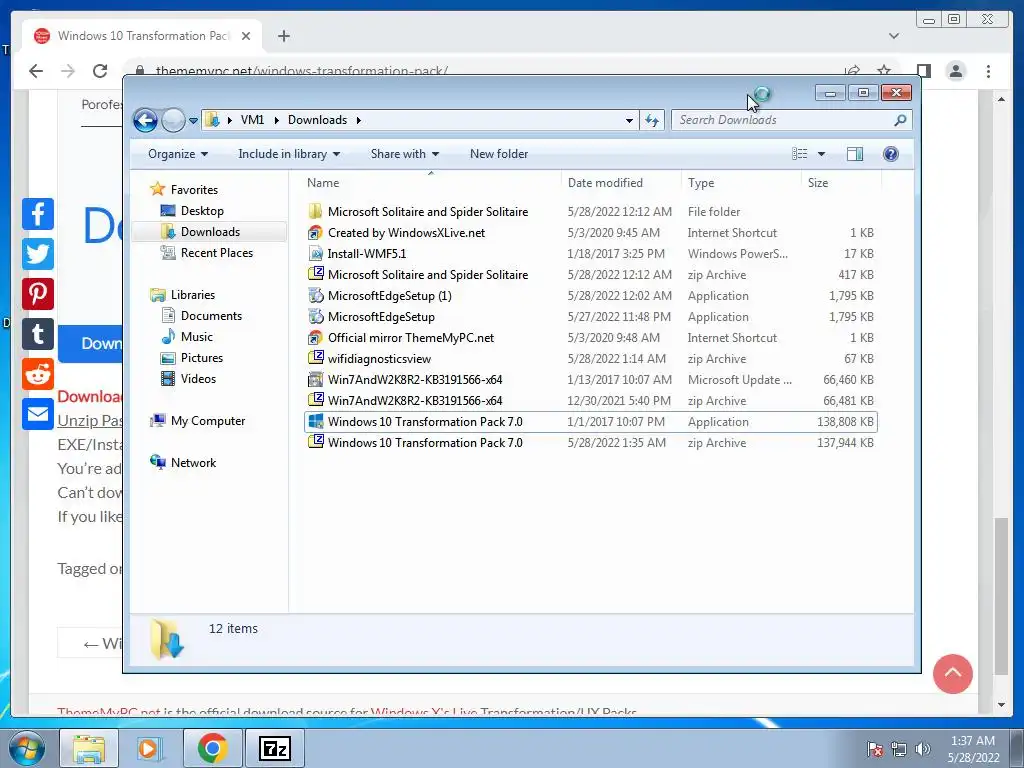1024x768 pixels.
Task: Open Explorer Help question mark icon
Action: point(890,154)
